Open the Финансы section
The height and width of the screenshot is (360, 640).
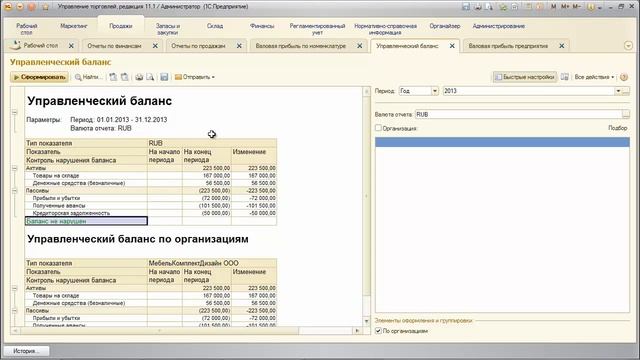coord(262,26)
